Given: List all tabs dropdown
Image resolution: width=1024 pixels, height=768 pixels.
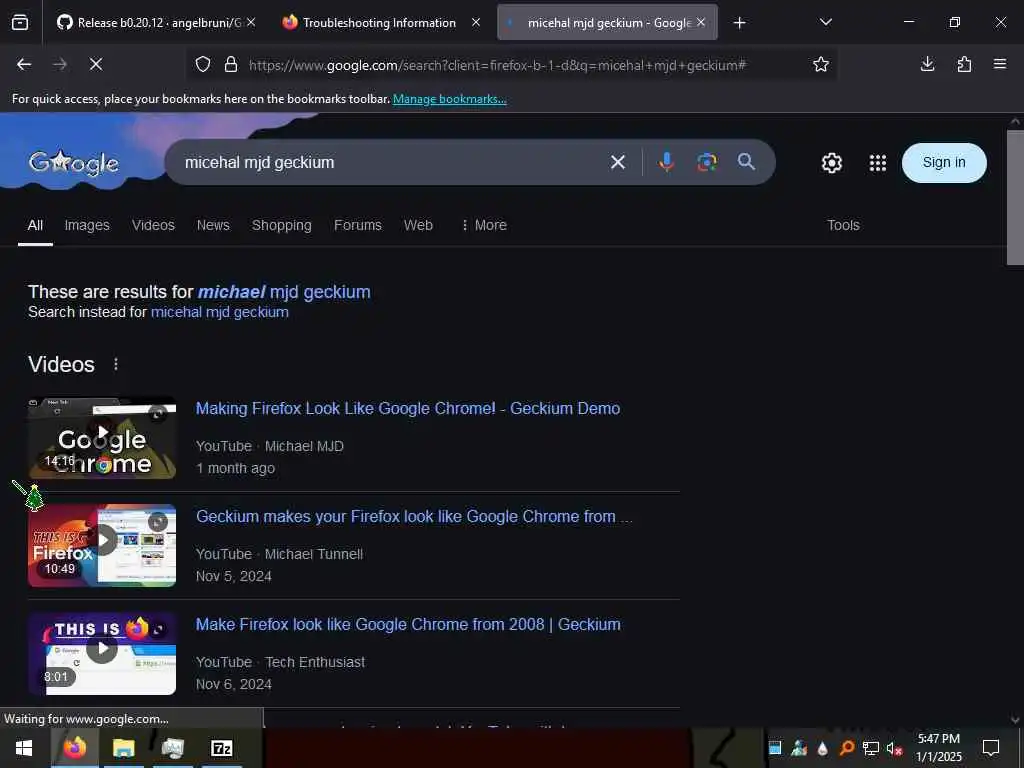Looking at the screenshot, I should [825, 22].
